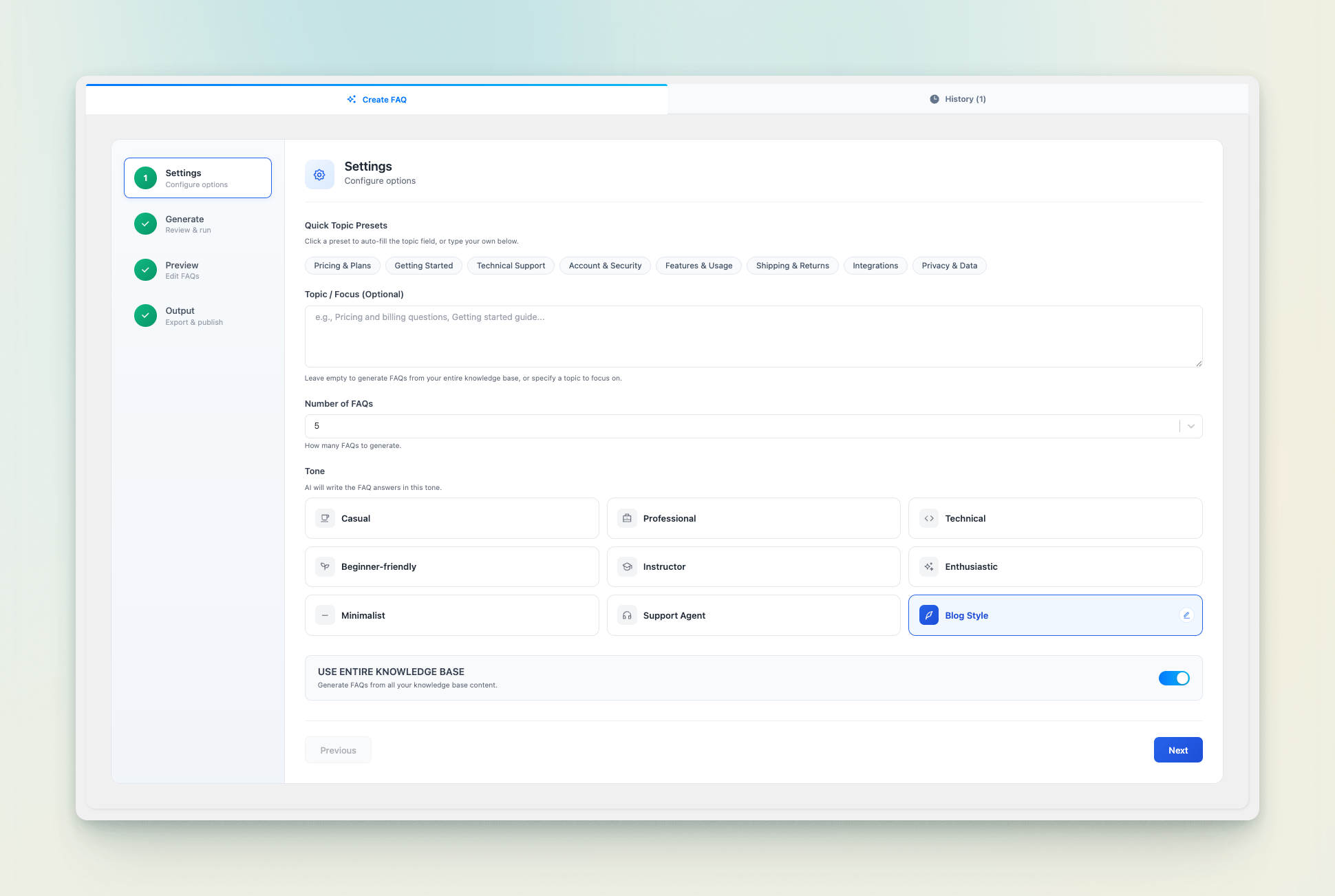Switch to the History (1) tab
The width and height of the screenshot is (1335, 896).
pos(957,99)
